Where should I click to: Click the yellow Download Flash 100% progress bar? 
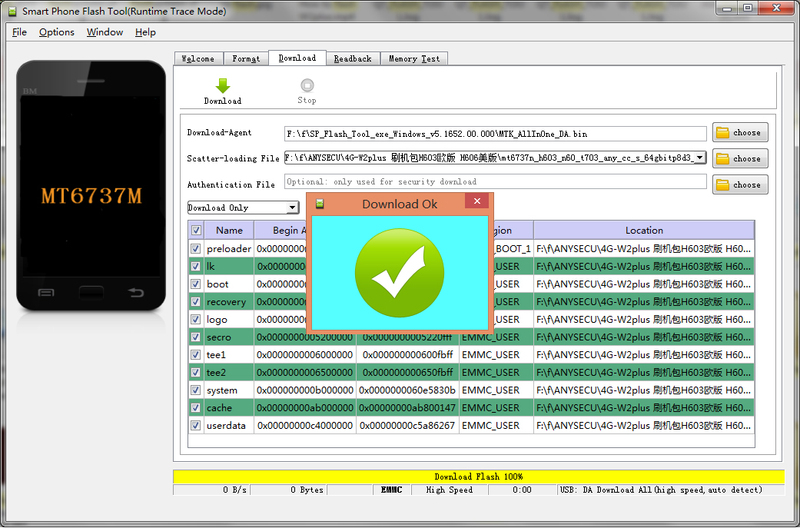tap(478, 476)
